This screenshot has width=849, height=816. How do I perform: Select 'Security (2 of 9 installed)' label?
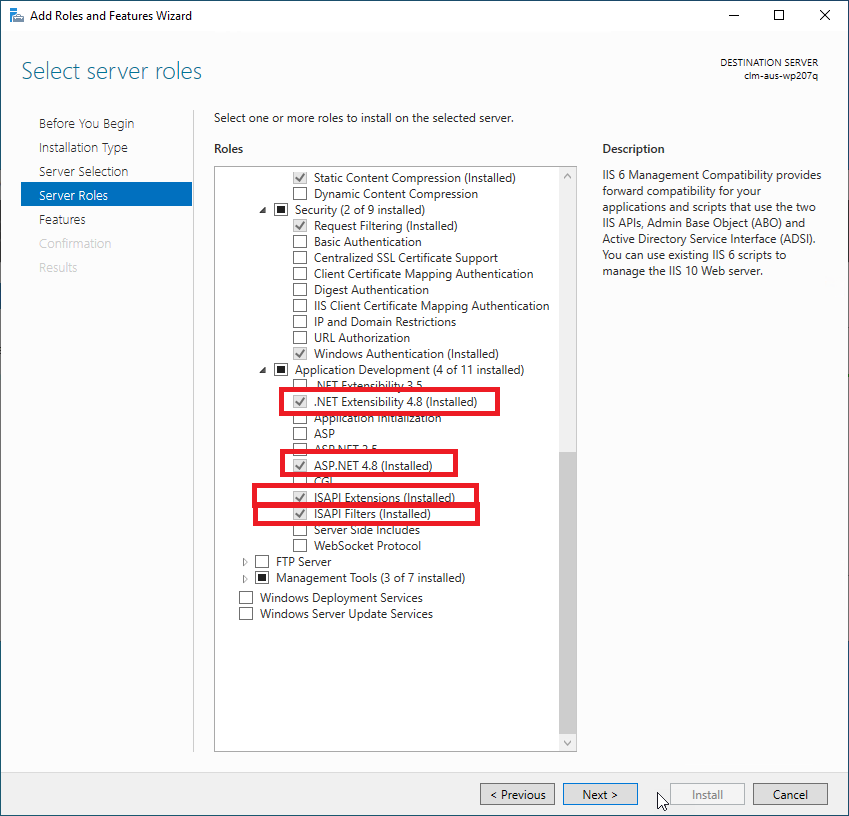[x=360, y=210]
